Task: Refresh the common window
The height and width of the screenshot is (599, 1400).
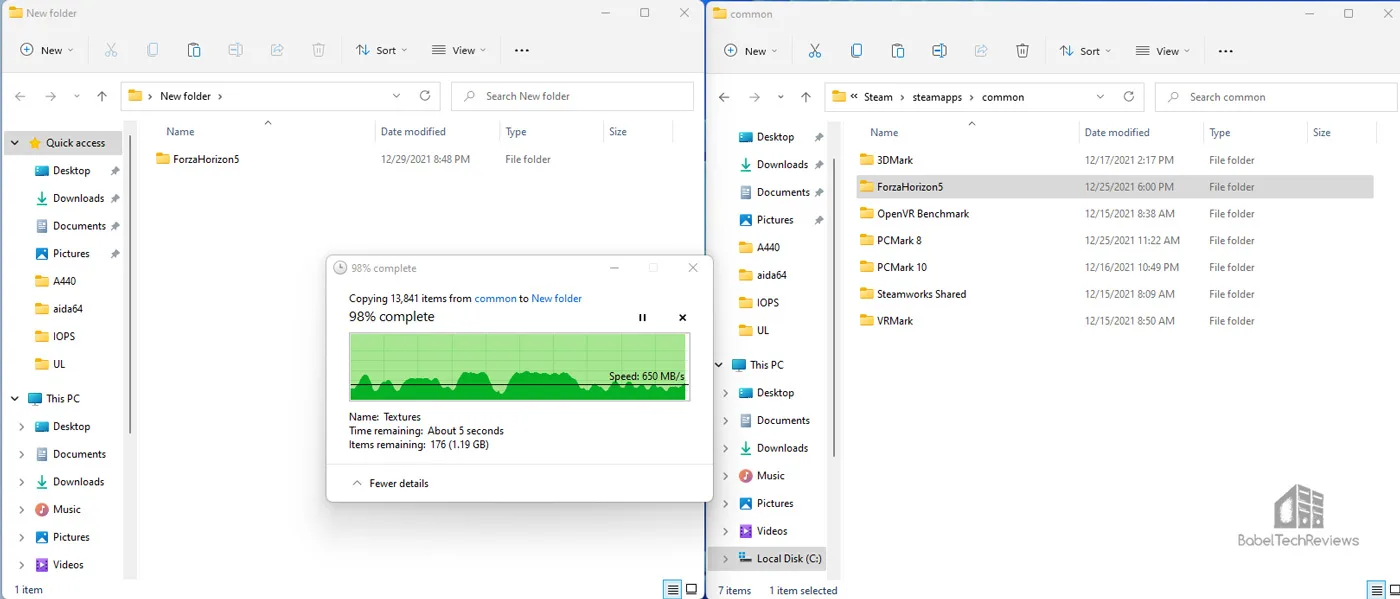Action: [1129, 97]
